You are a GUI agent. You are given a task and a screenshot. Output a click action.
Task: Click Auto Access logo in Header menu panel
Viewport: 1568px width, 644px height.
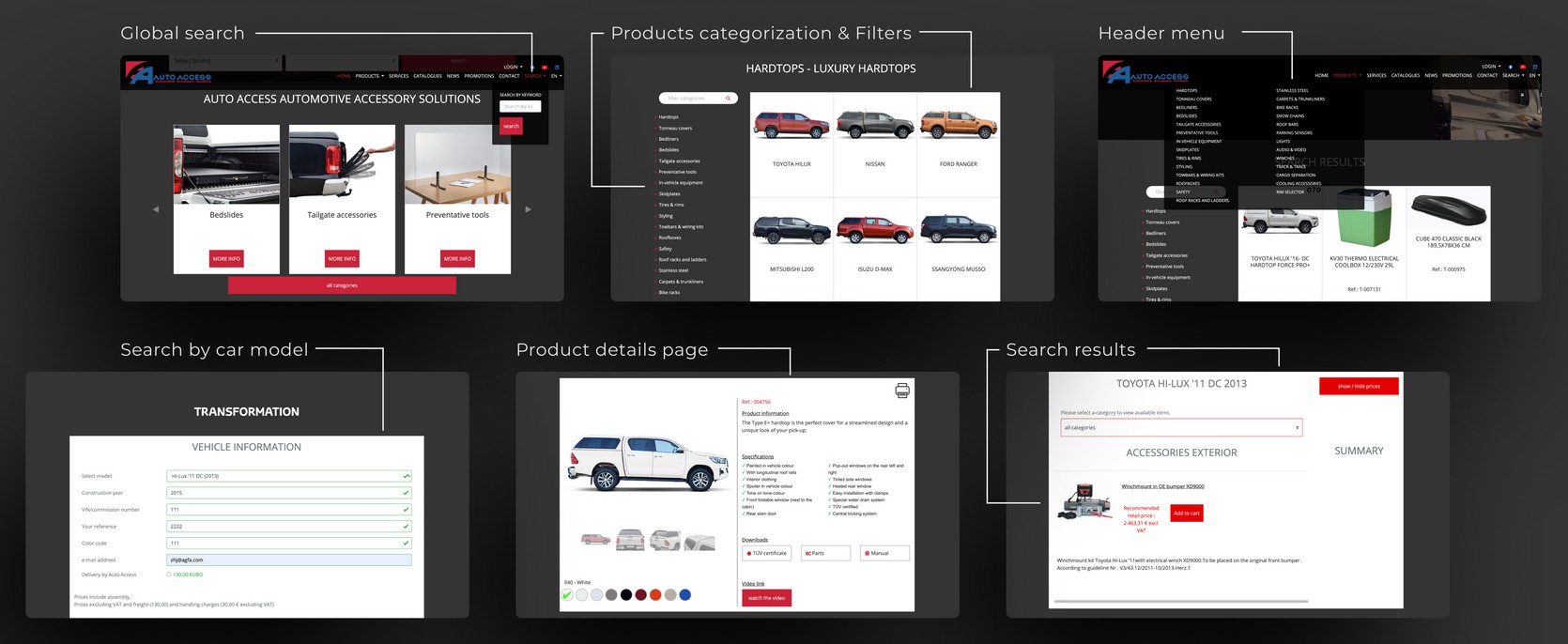1146,73
